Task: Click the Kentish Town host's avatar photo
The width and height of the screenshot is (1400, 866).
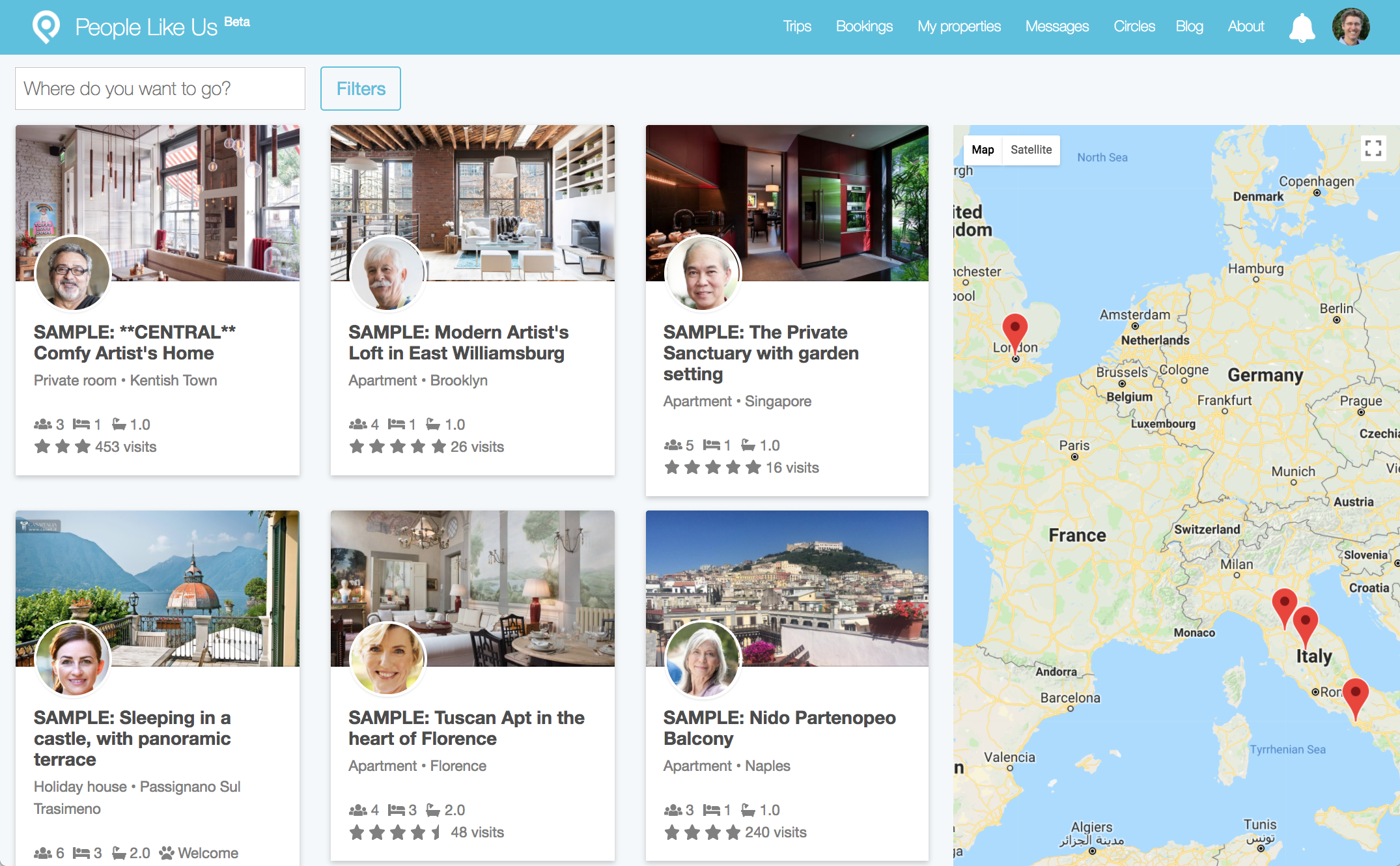Action: [72, 273]
